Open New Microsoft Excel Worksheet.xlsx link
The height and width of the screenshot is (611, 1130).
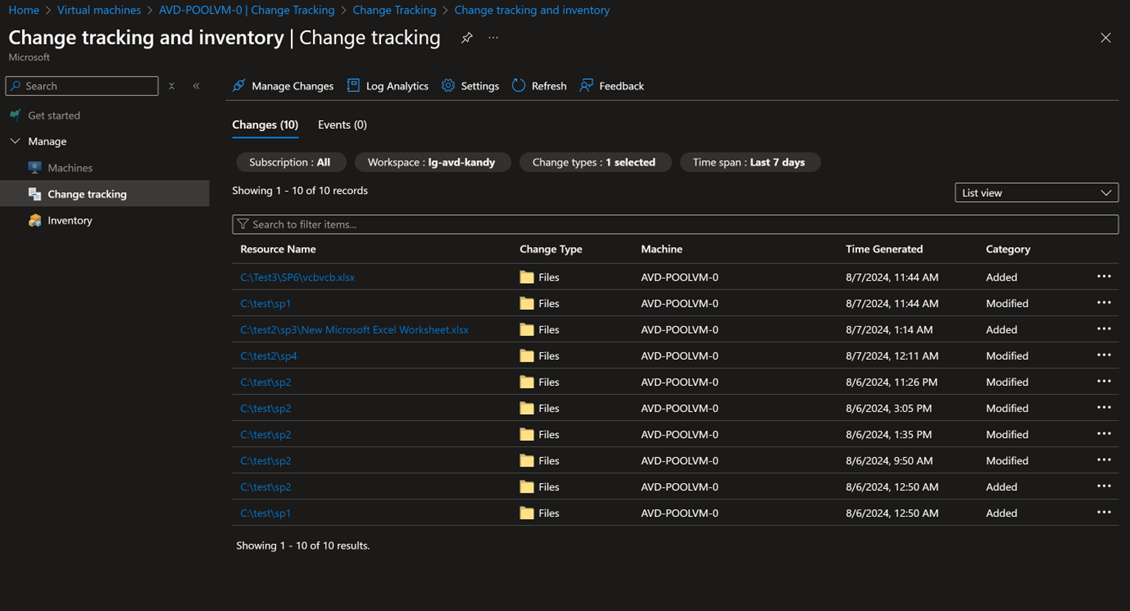[355, 329]
